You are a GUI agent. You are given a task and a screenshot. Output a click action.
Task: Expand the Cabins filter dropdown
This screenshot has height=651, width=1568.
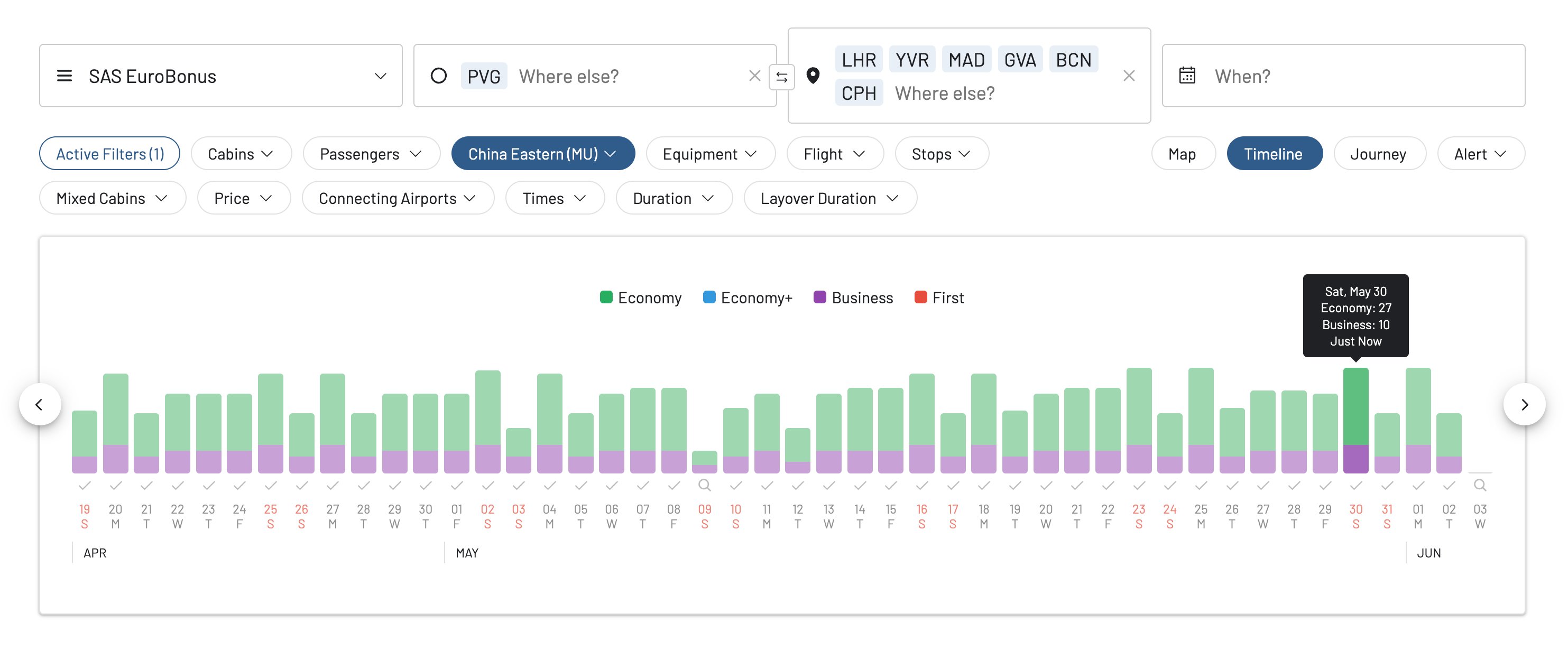click(x=241, y=154)
